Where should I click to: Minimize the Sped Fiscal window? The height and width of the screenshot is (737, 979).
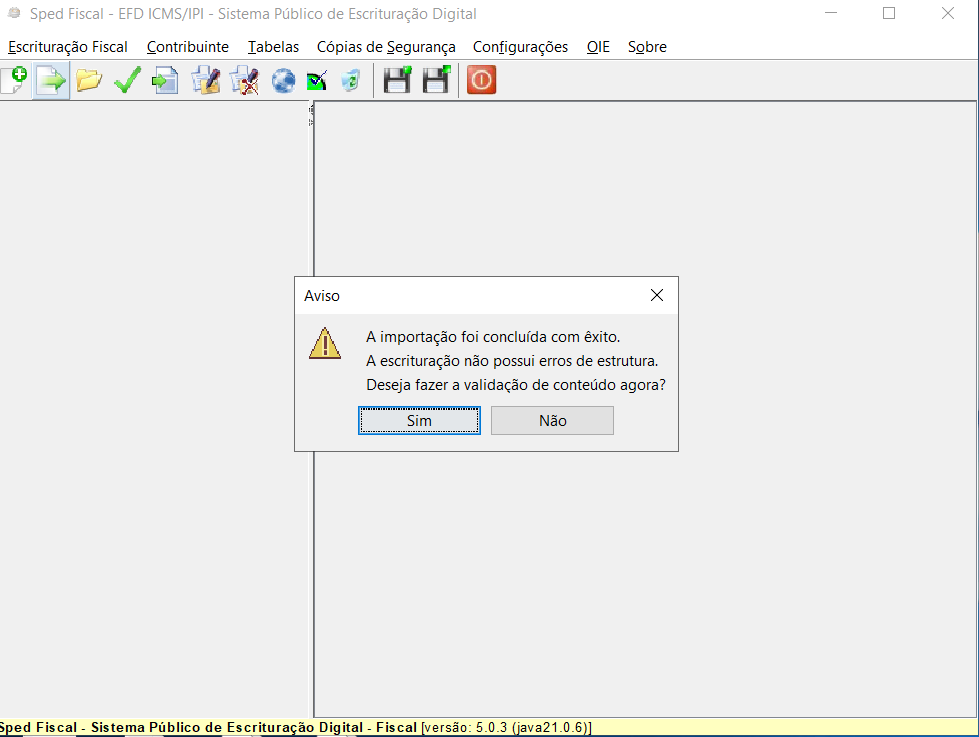coord(830,13)
